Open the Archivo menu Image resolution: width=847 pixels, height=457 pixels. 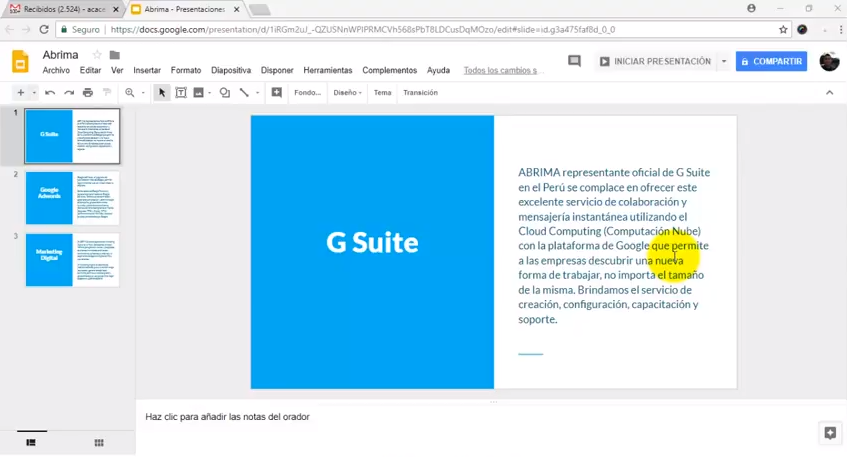[56, 70]
